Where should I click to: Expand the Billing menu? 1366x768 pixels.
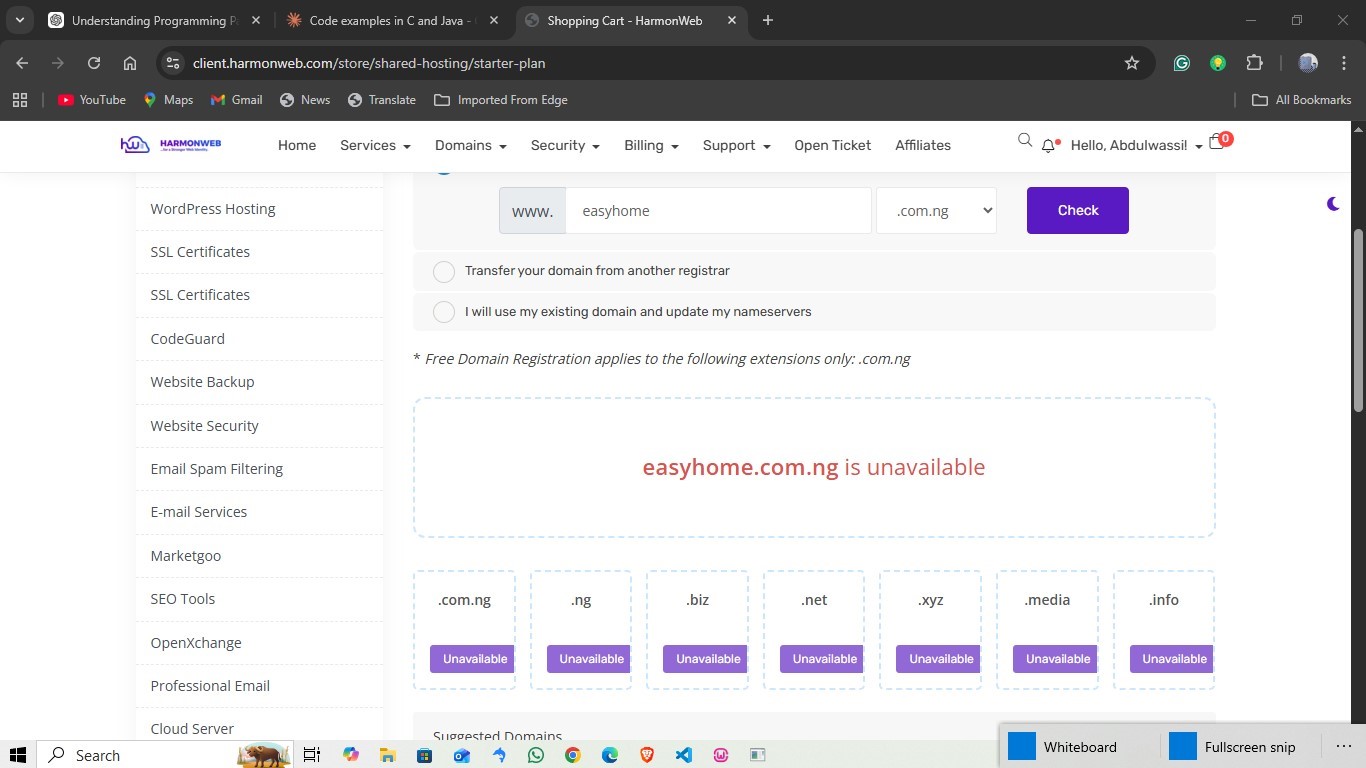click(651, 145)
